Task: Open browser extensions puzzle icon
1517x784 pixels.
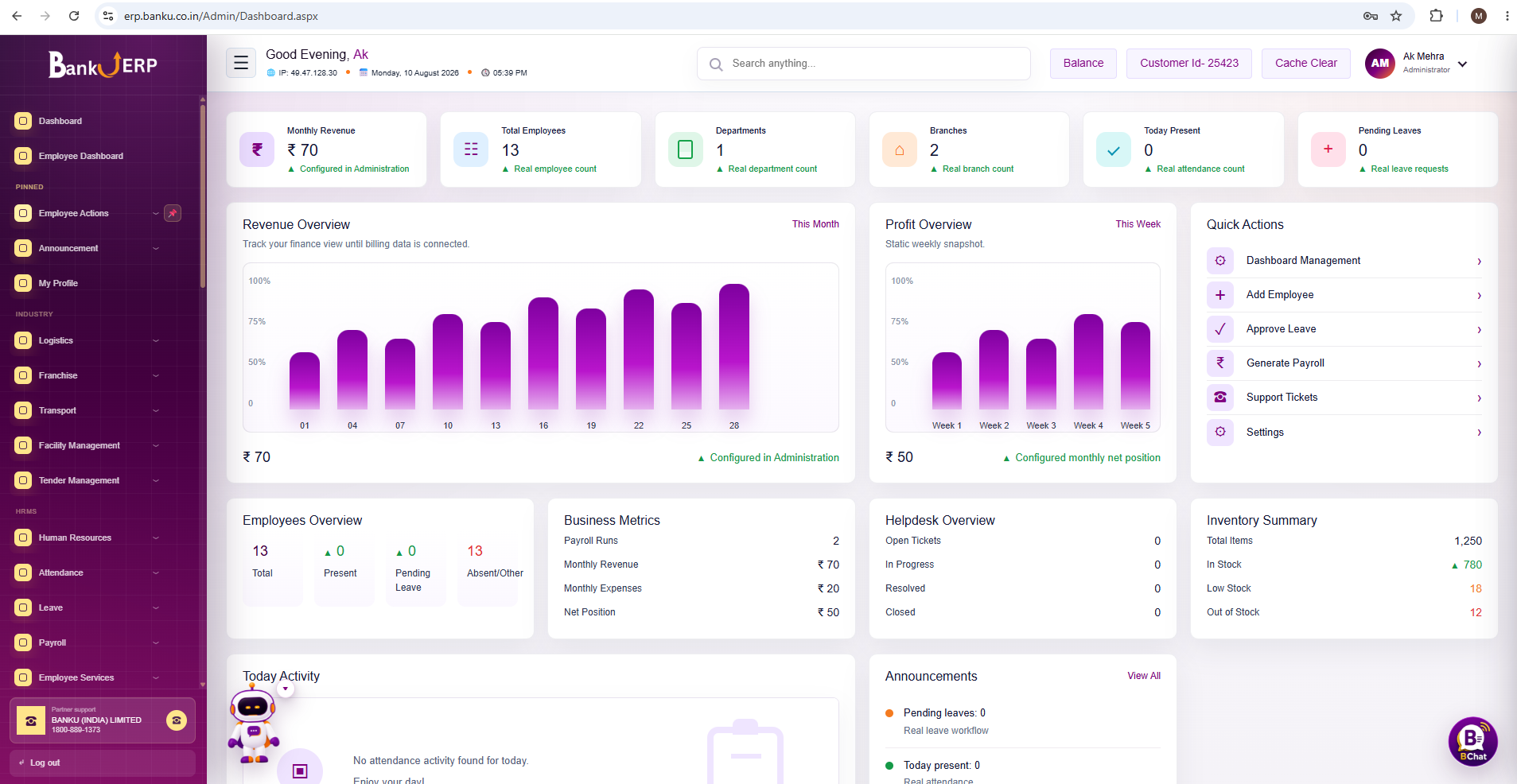Action: [1436, 16]
